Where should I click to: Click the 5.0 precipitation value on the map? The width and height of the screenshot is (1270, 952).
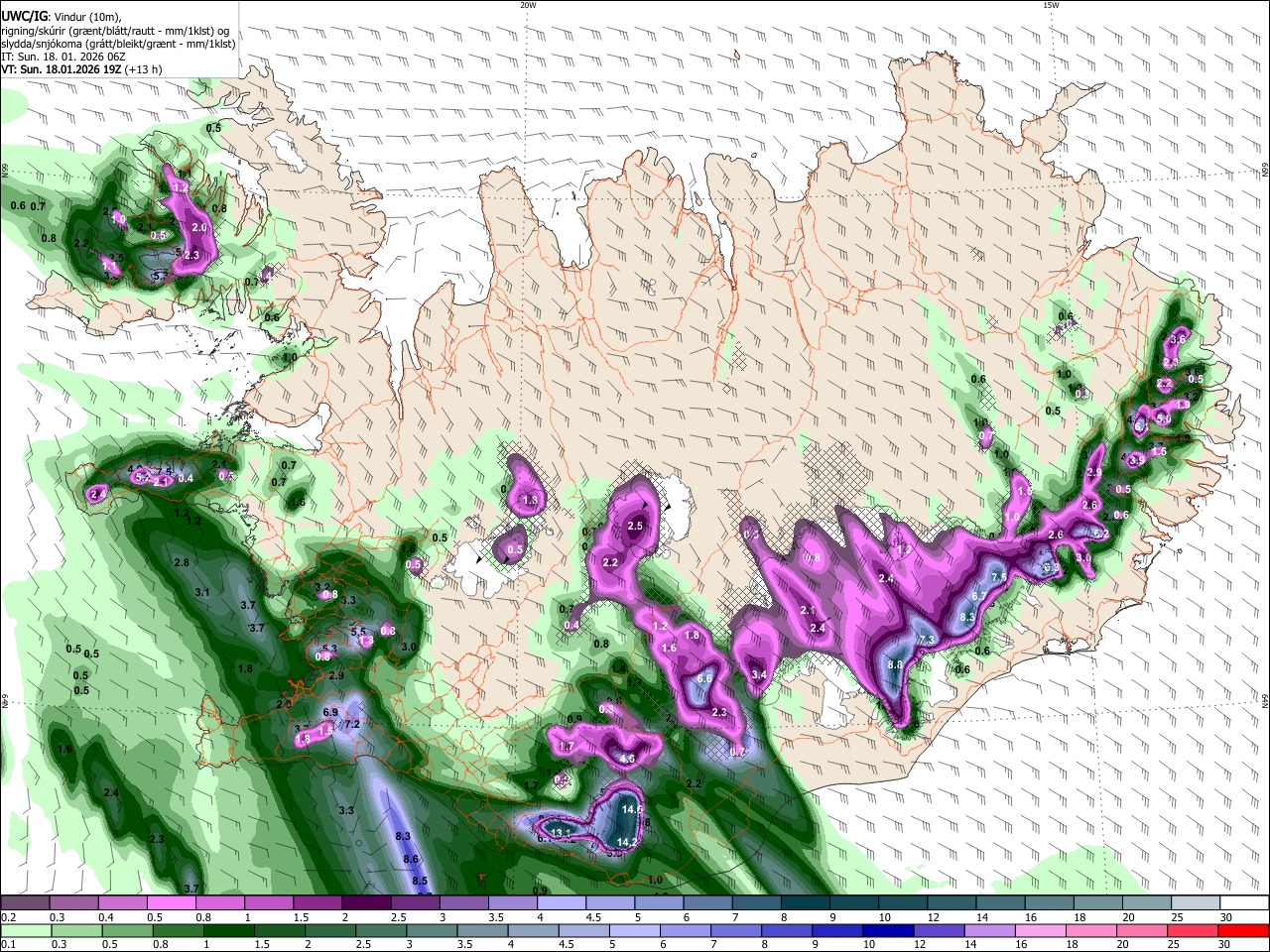1164,418
